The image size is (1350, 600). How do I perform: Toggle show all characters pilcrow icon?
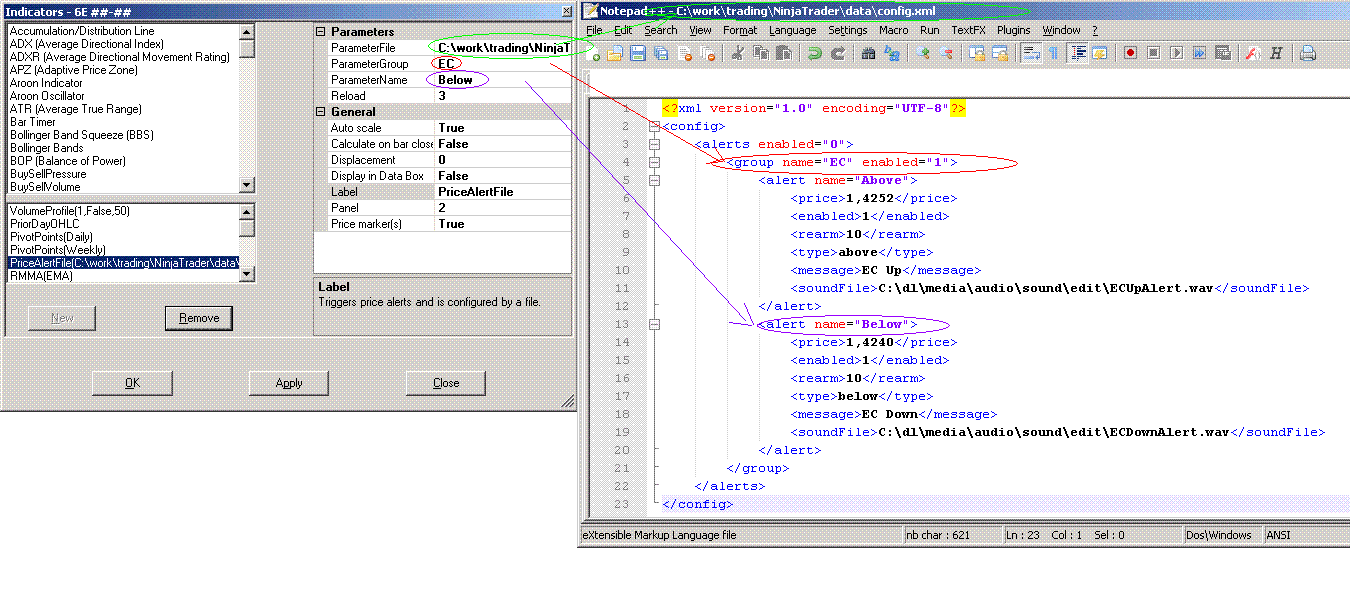[x=1053, y=54]
